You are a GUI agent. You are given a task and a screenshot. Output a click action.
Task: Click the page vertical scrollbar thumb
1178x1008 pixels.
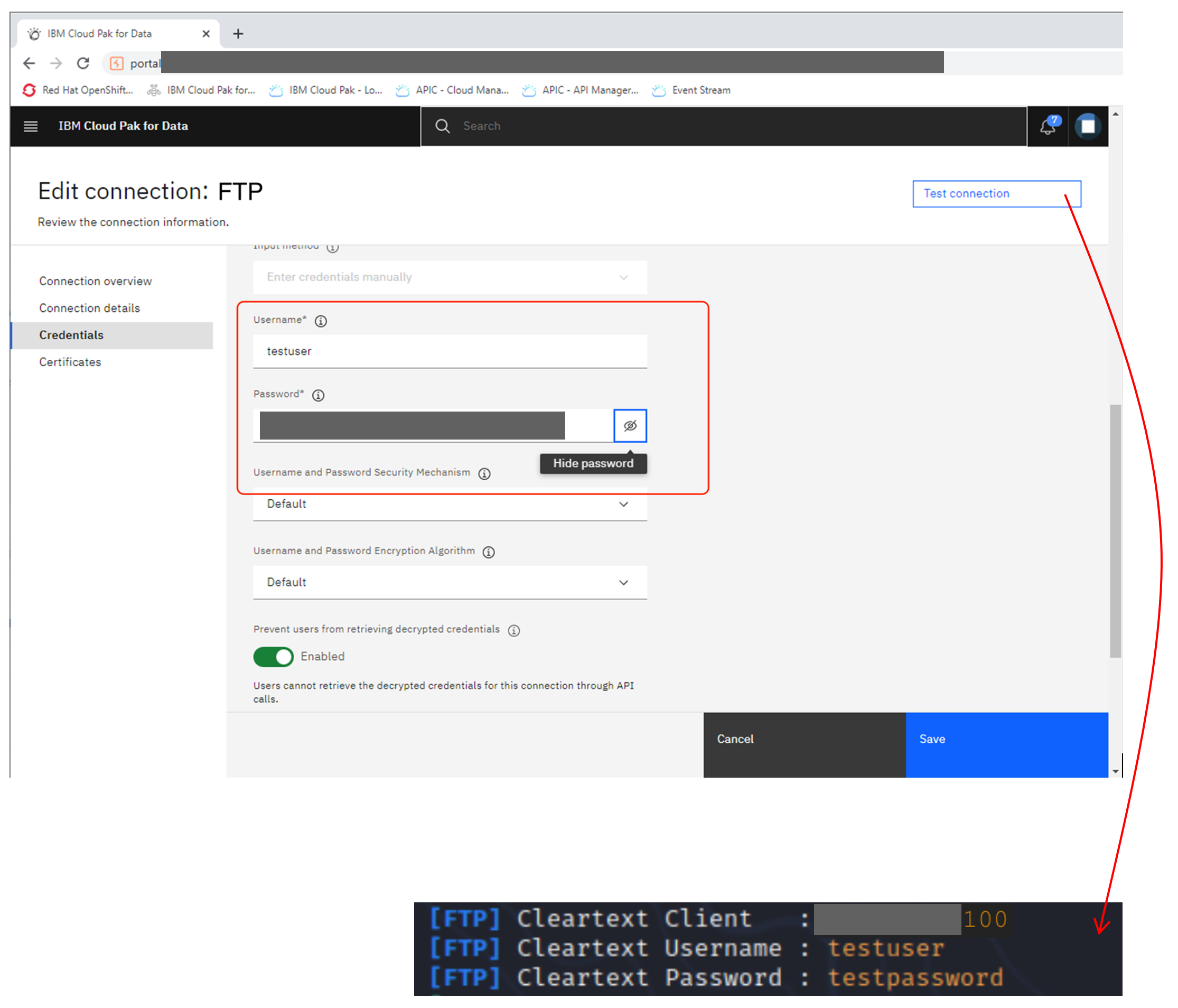[1116, 531]
